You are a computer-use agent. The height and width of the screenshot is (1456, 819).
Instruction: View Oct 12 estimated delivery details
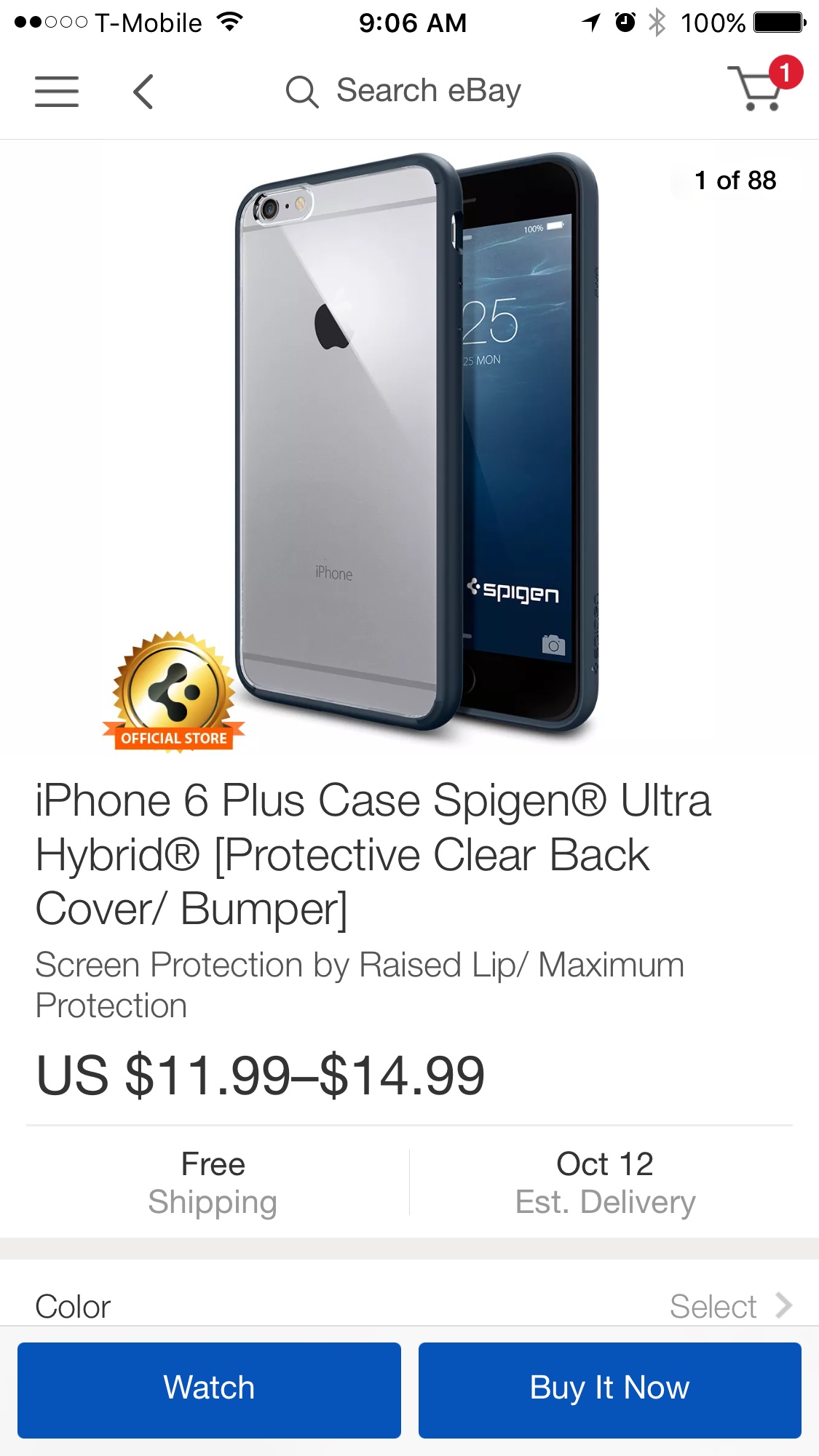point(605,1182)
